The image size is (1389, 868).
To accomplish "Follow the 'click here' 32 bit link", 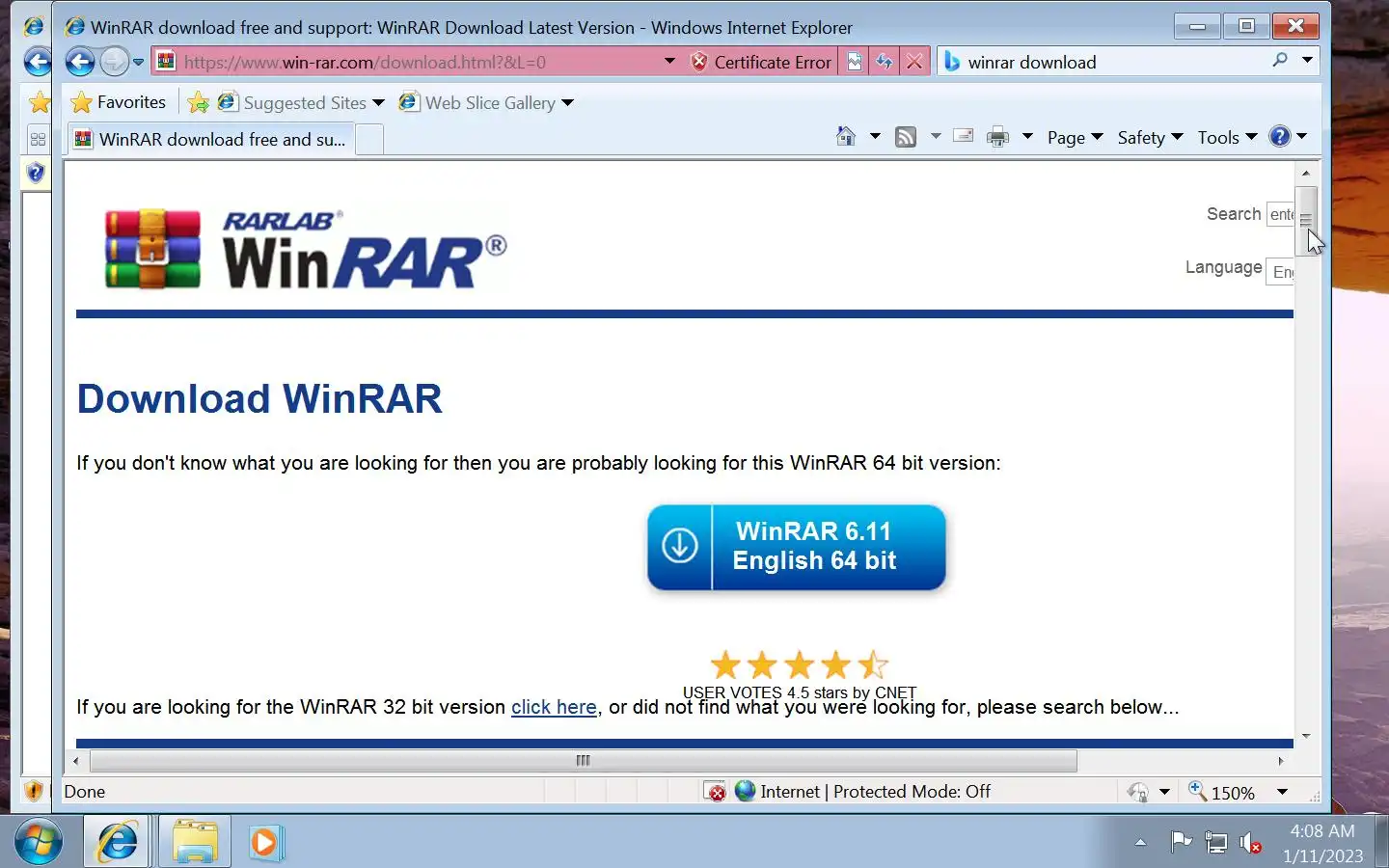I will click(554, 707).
